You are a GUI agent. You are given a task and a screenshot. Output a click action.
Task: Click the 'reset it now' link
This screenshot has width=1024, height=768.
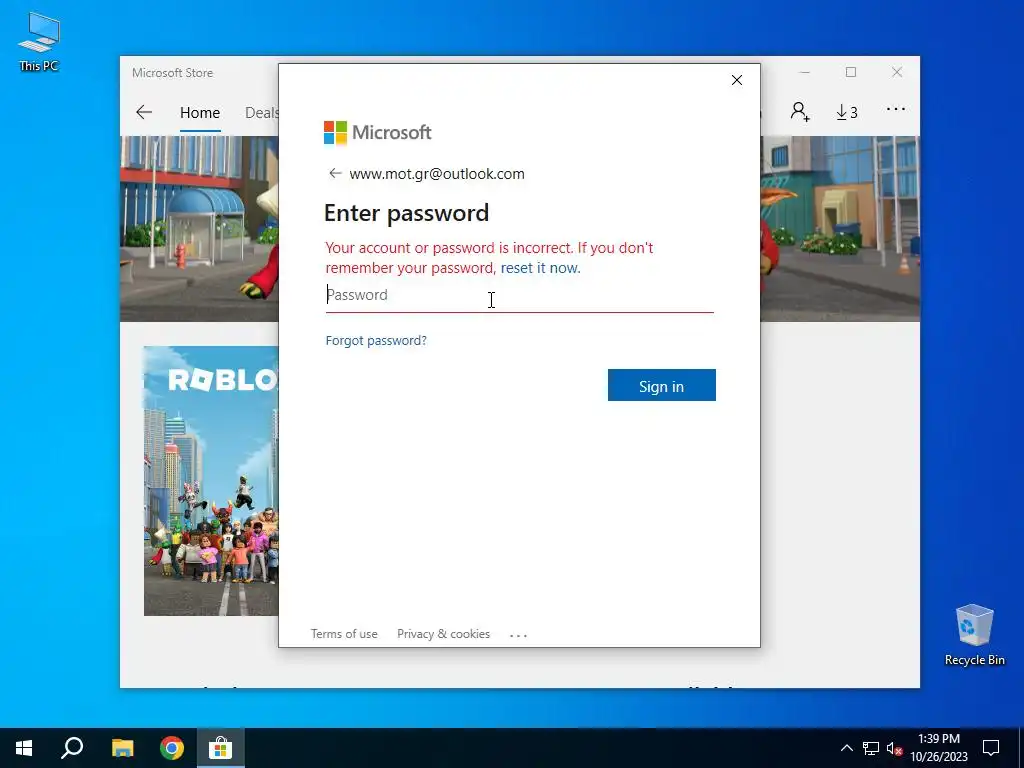click(540, 268)
